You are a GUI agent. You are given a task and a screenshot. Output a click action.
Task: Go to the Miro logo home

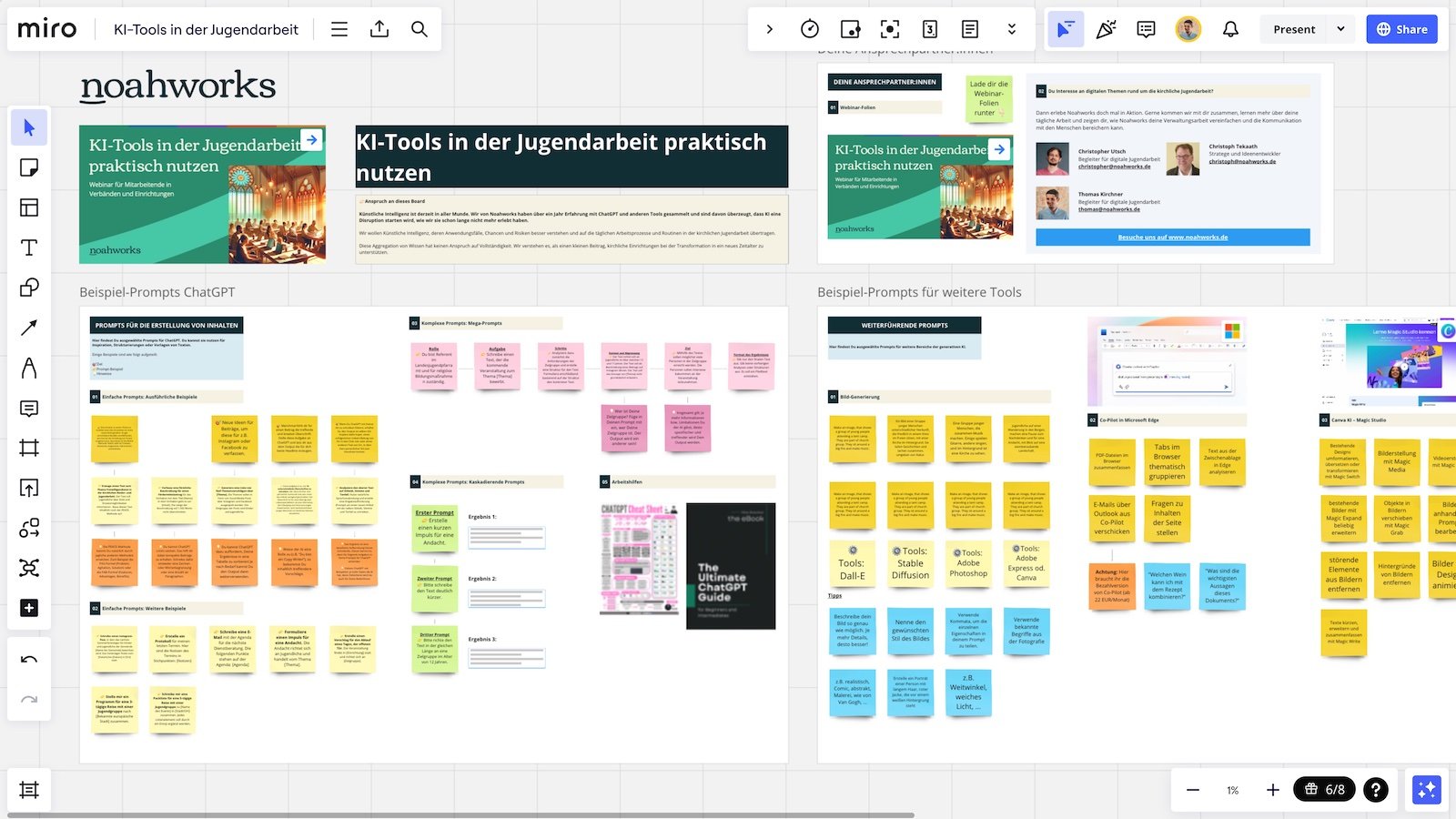click(47, 29)
